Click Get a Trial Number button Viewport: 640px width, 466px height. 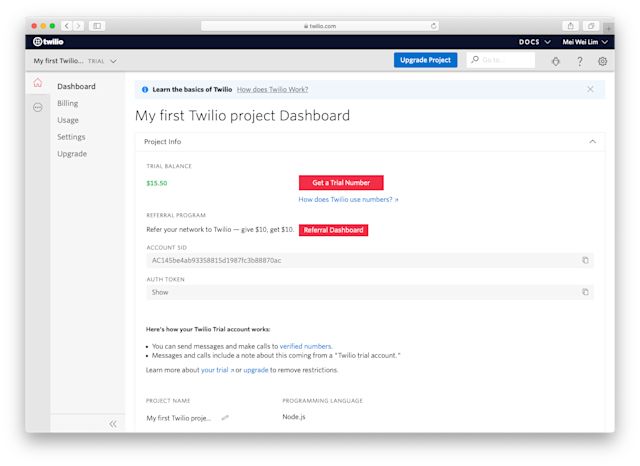click(x=341, y=183)
